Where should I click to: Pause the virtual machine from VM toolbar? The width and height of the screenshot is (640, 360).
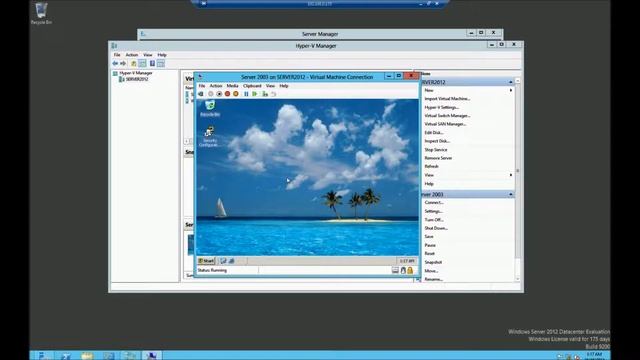[x=246, y=94]
